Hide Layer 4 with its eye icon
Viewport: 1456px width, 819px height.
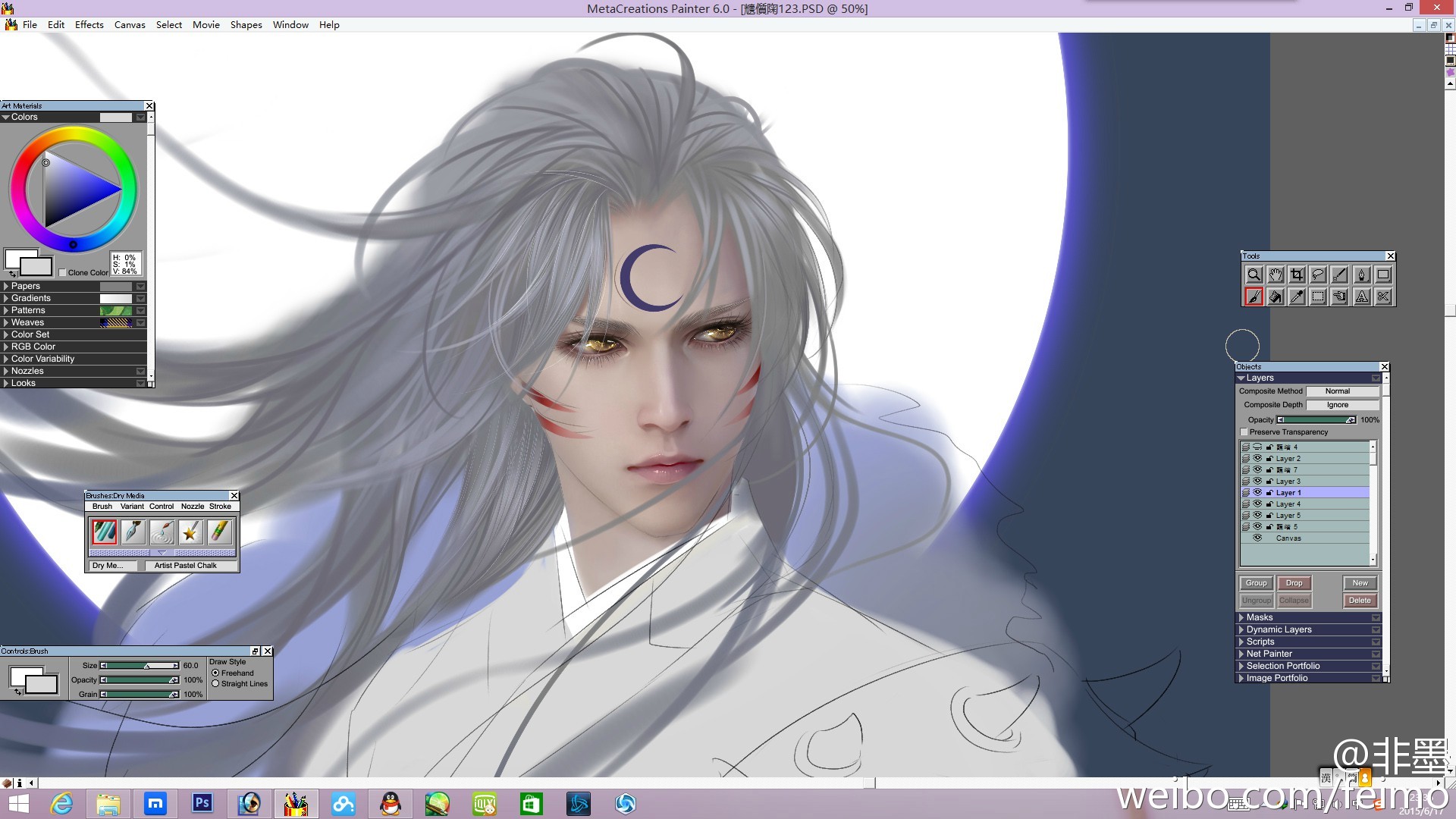tap(1257, 504)
